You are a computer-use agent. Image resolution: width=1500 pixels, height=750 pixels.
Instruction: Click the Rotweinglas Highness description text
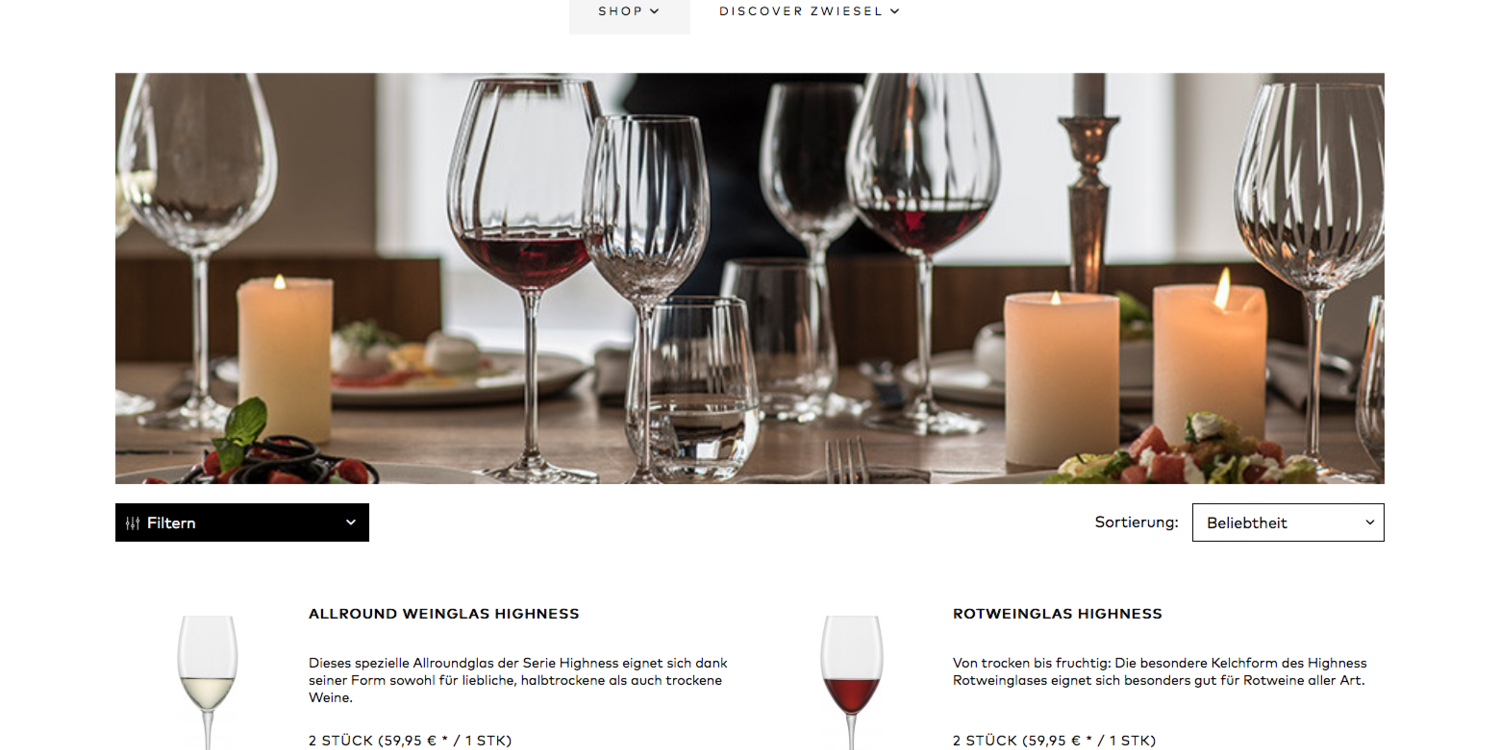pos(1159,672)
